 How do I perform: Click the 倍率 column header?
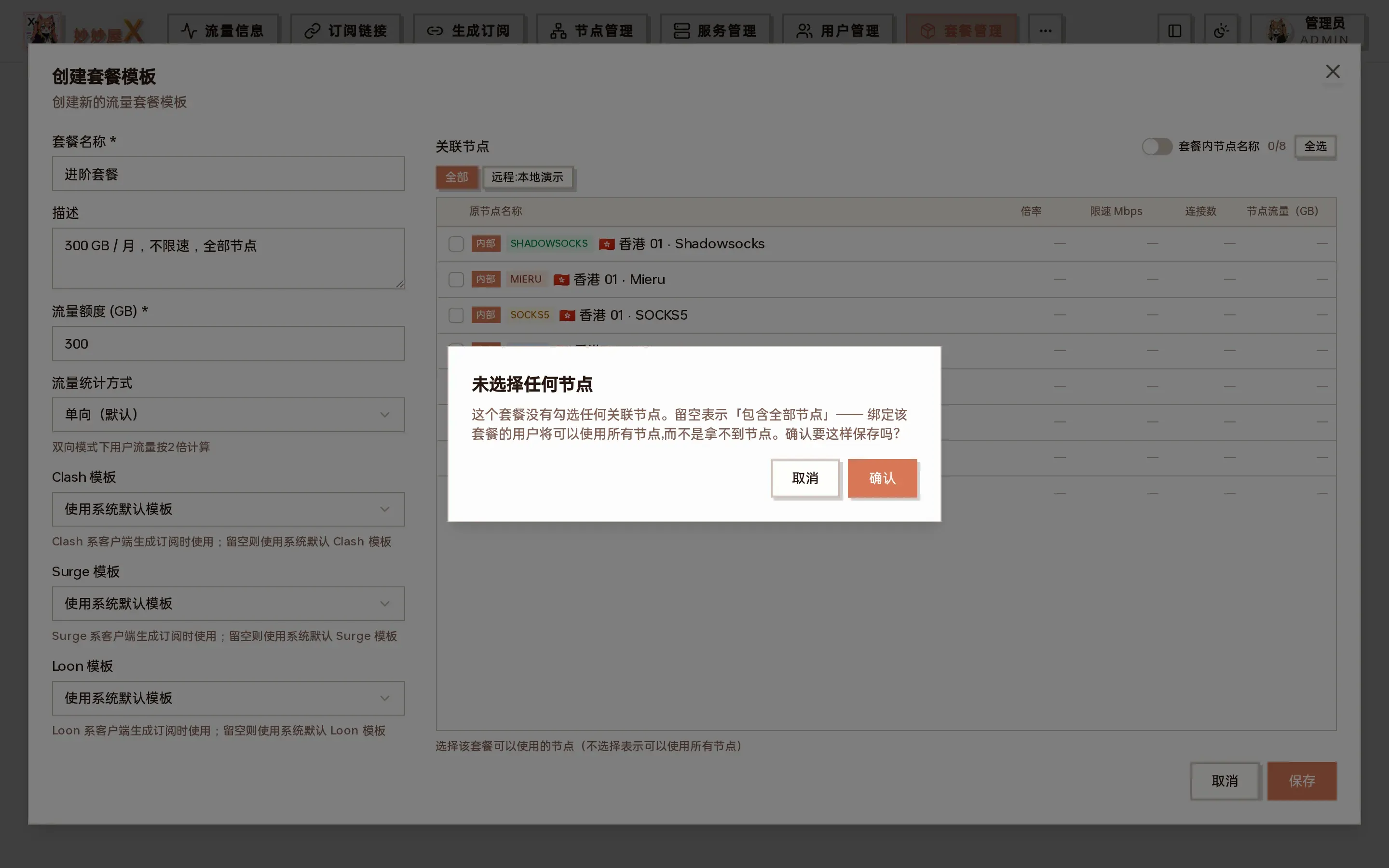pos(1031,211)
